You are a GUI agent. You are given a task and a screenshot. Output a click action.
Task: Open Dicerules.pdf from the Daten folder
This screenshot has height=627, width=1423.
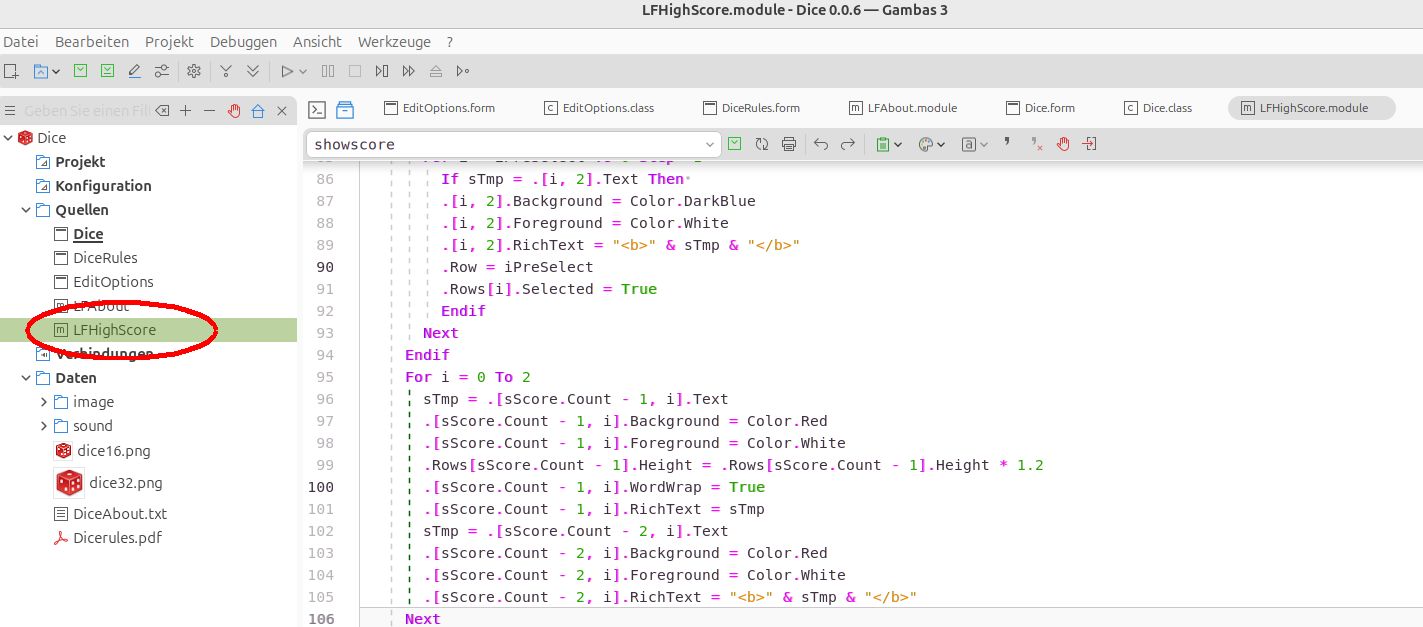coord(117,538)
